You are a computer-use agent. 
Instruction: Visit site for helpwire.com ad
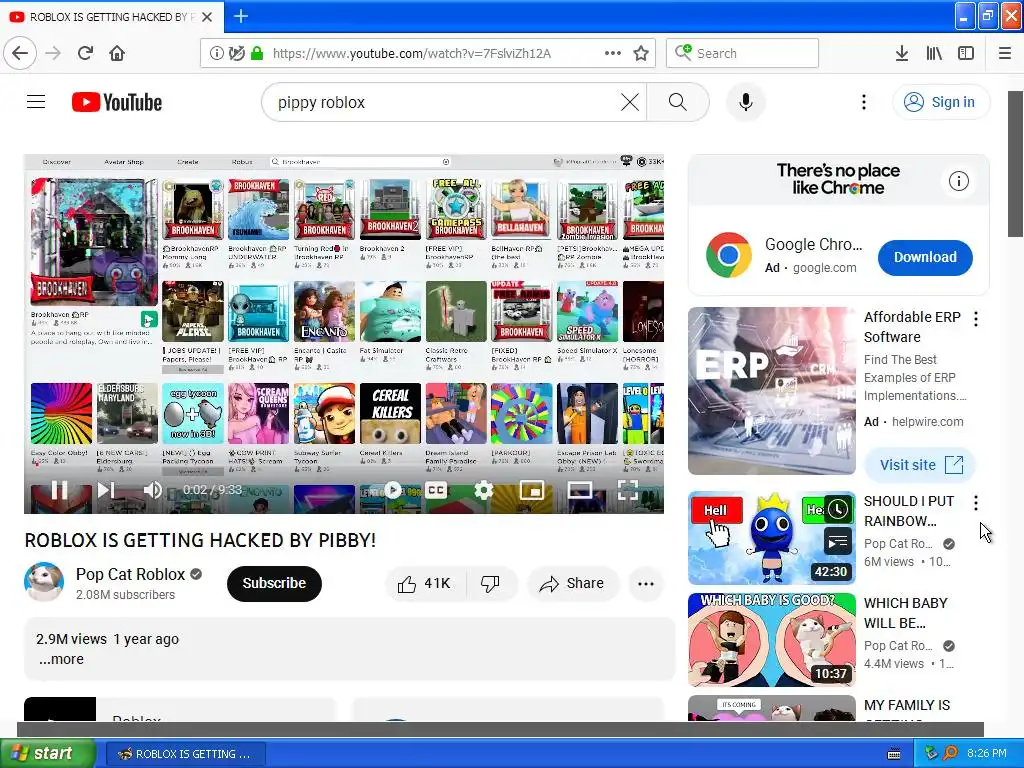tap(920, 464)
